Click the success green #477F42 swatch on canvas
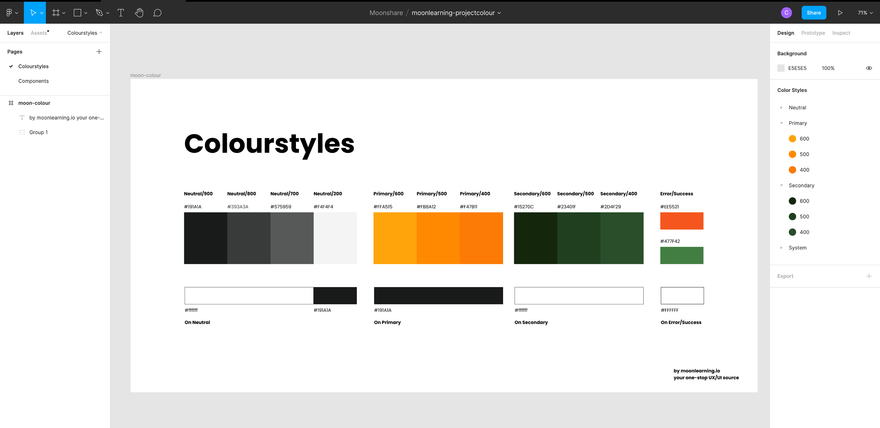The width and height of the screenshot is (880, 428). (x=681, y=255)
